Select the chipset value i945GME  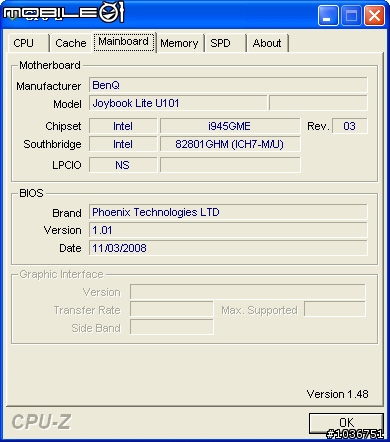[230, 126]
